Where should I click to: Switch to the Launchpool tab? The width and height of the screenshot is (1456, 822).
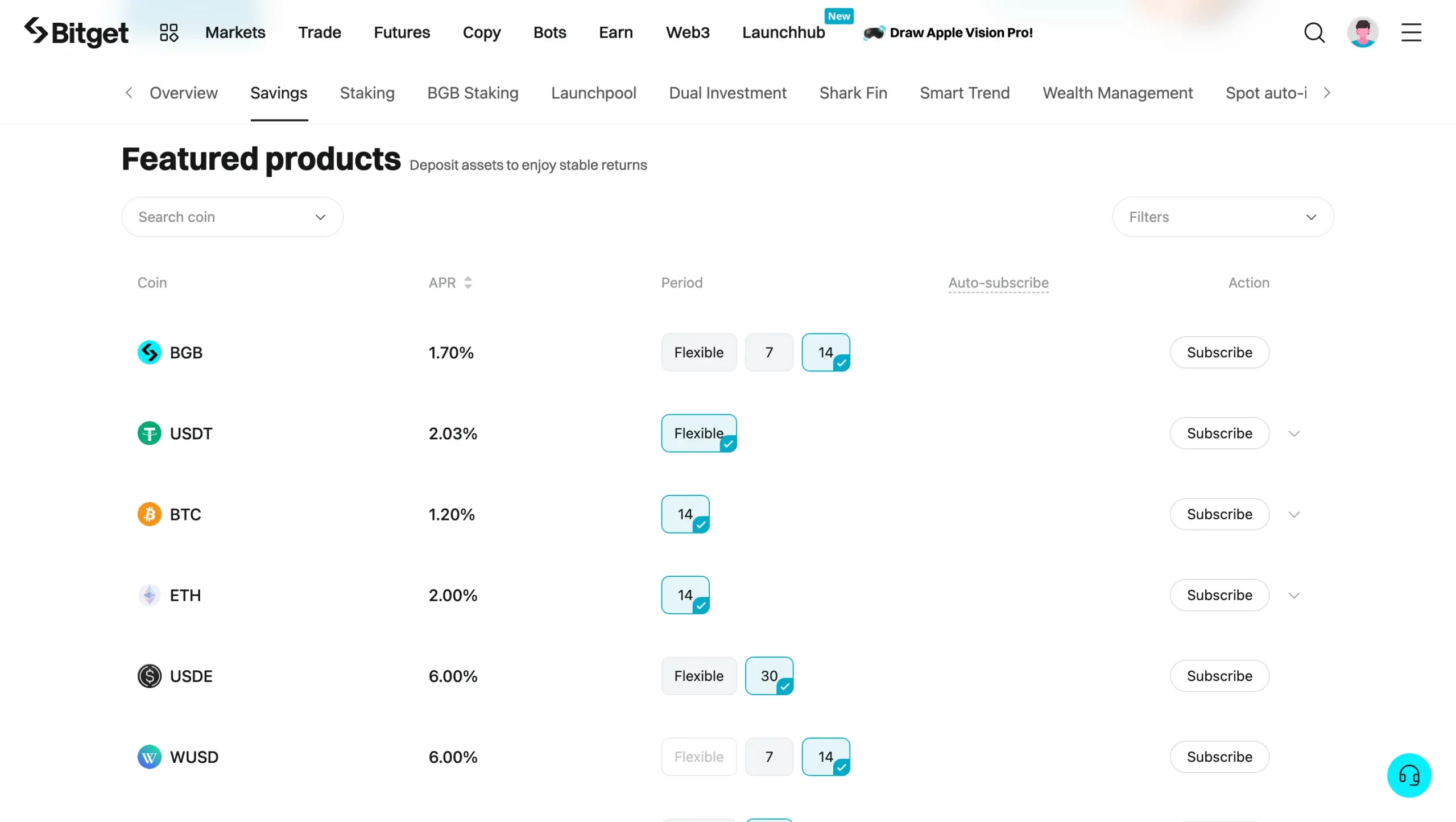click(593, 93)
